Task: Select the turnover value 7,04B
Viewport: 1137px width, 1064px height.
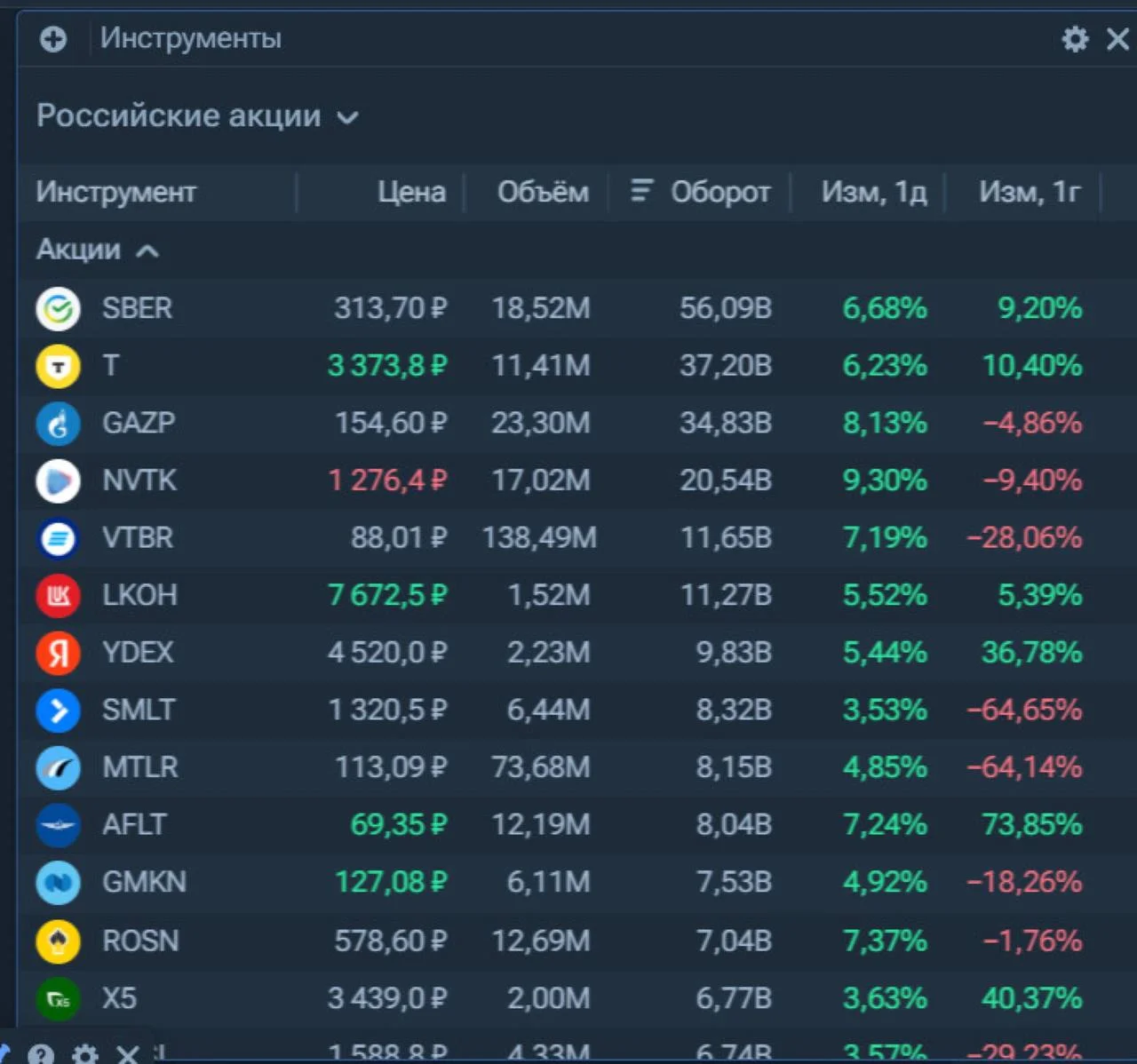Action: 734,941
